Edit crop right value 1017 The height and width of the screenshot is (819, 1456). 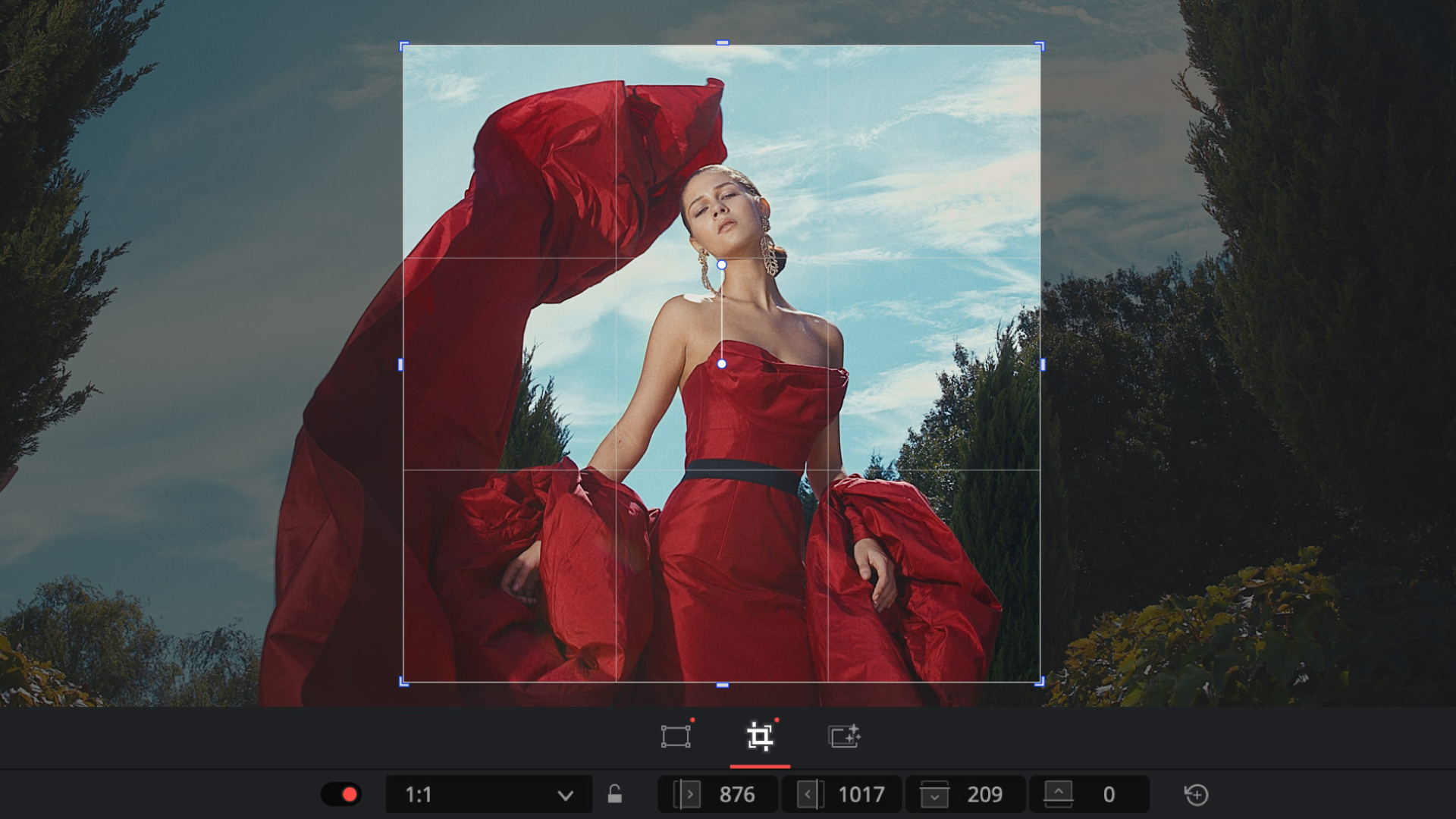[861, 794]
